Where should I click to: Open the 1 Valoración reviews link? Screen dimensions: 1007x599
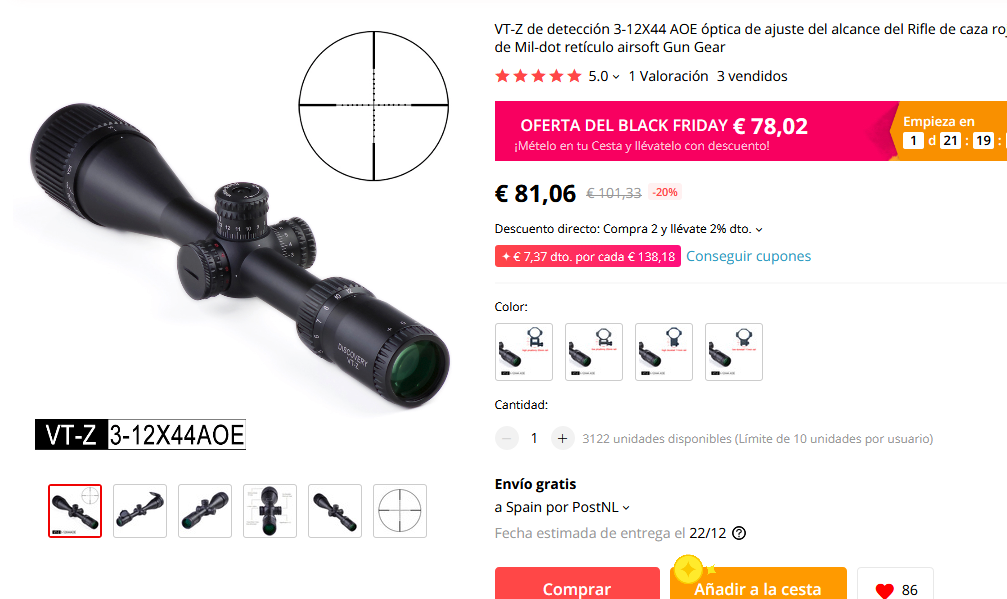point(668,76)
